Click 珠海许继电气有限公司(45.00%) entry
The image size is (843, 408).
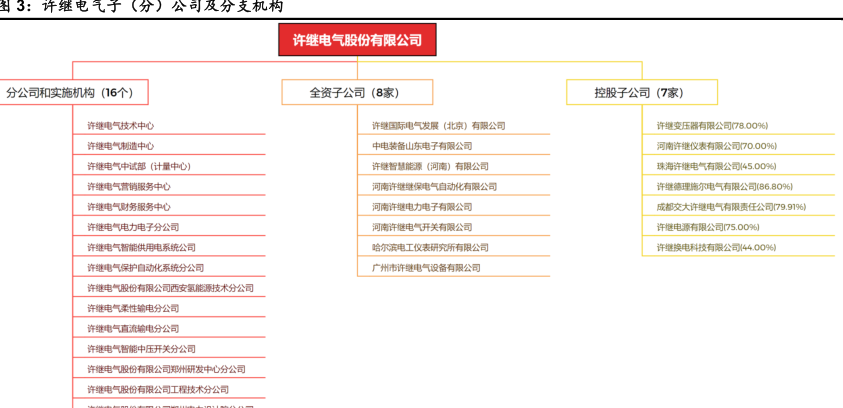(717, 167)
